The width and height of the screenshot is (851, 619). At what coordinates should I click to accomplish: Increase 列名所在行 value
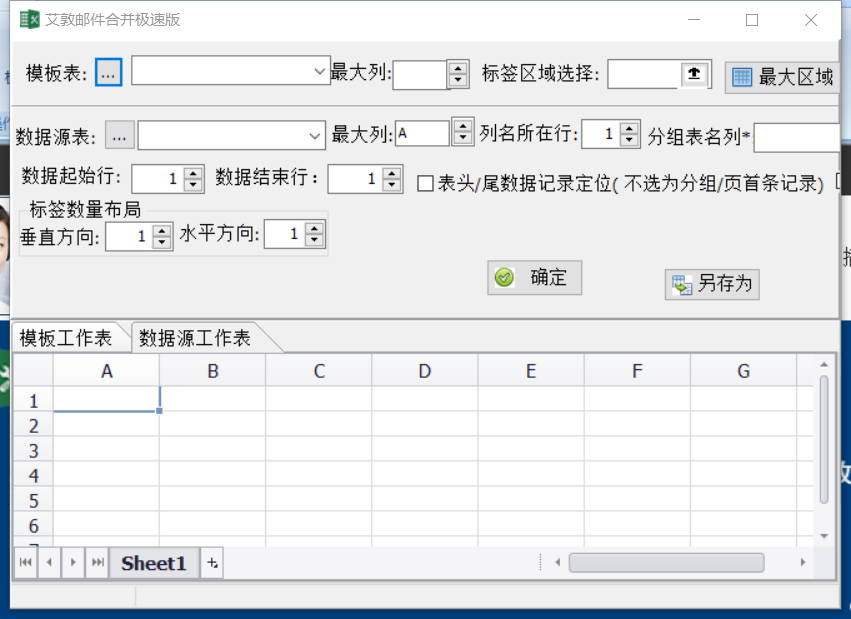[x=629, y=128]
